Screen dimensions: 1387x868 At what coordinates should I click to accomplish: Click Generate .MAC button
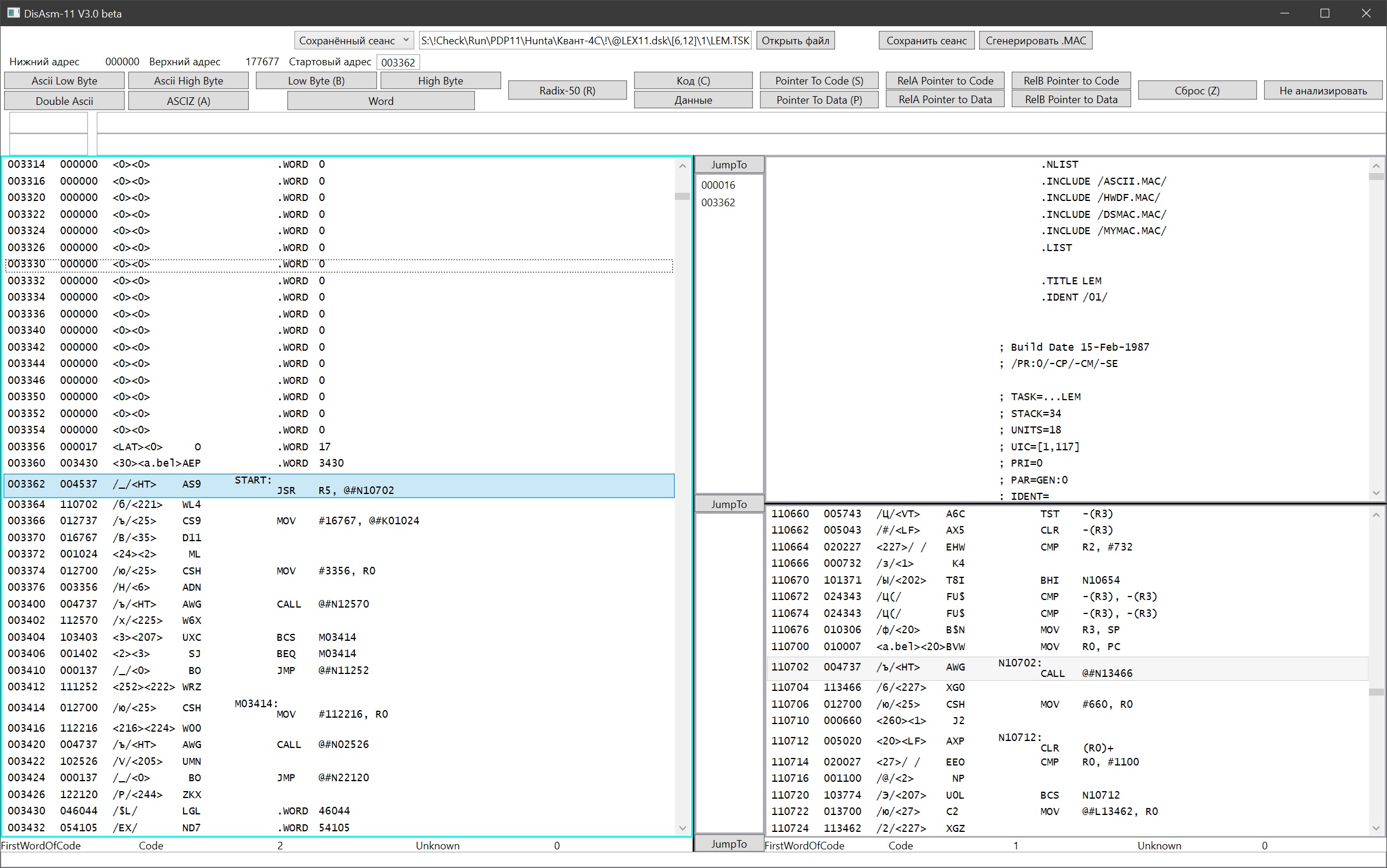(x=1036, y=40)
